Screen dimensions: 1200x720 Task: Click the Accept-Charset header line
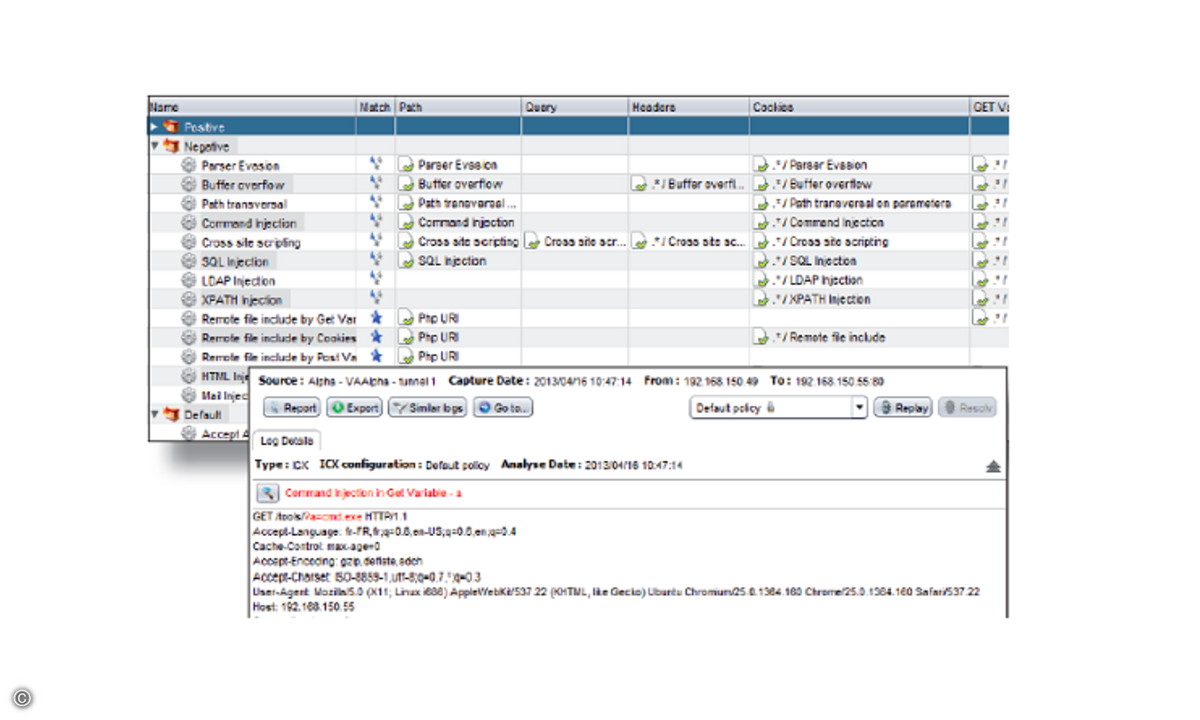367,577
